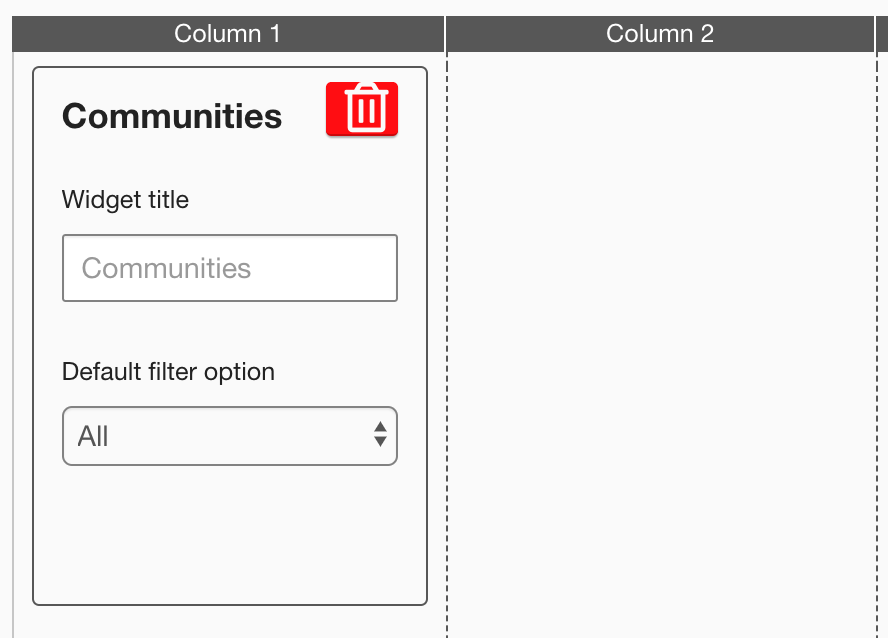The height and width of the screenshot is (638, 888).
Task: Select the Column 1 header
Action: click(x=227, y=34)
